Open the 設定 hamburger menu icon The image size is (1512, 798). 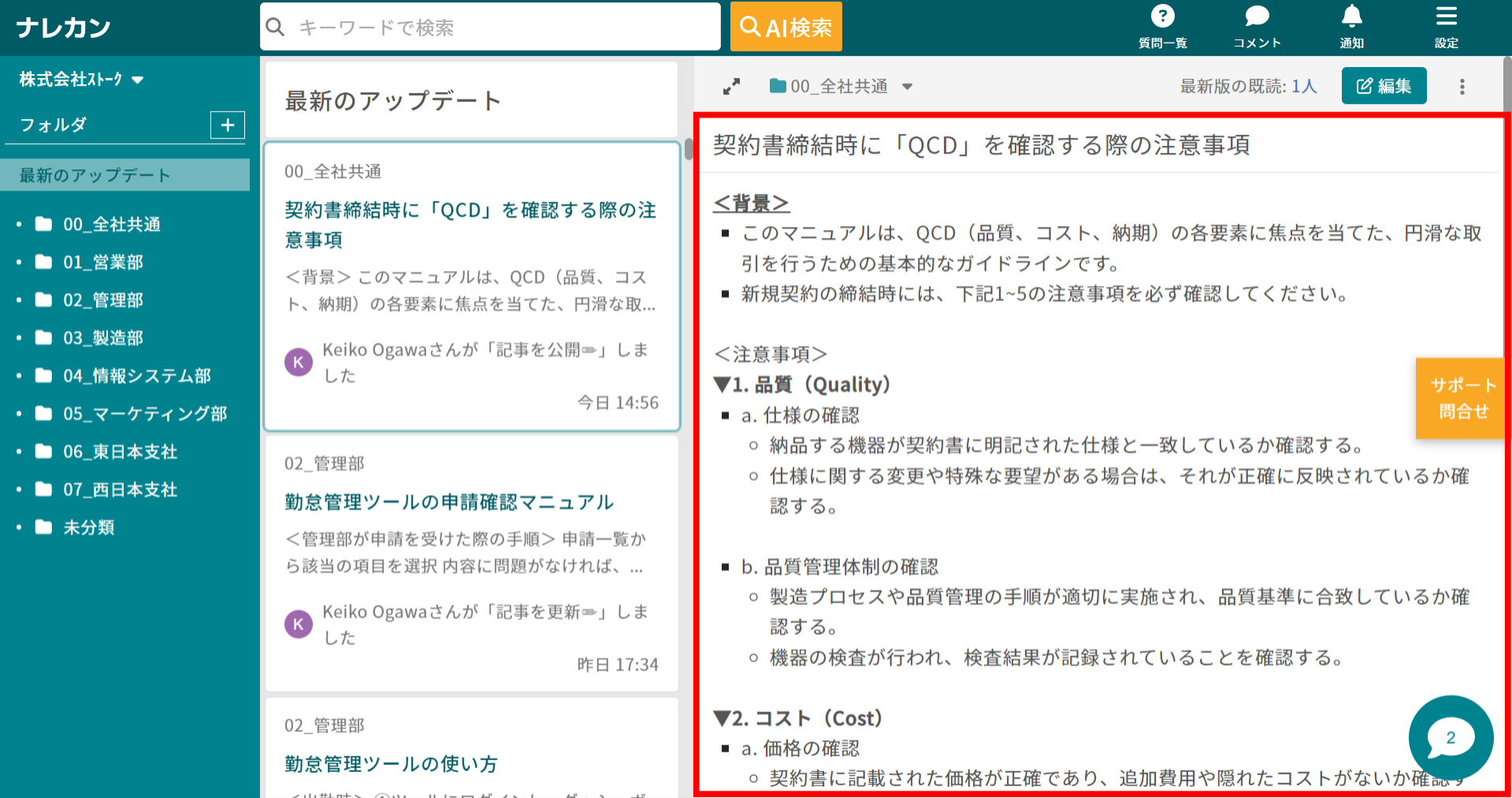pos(1447,17)
